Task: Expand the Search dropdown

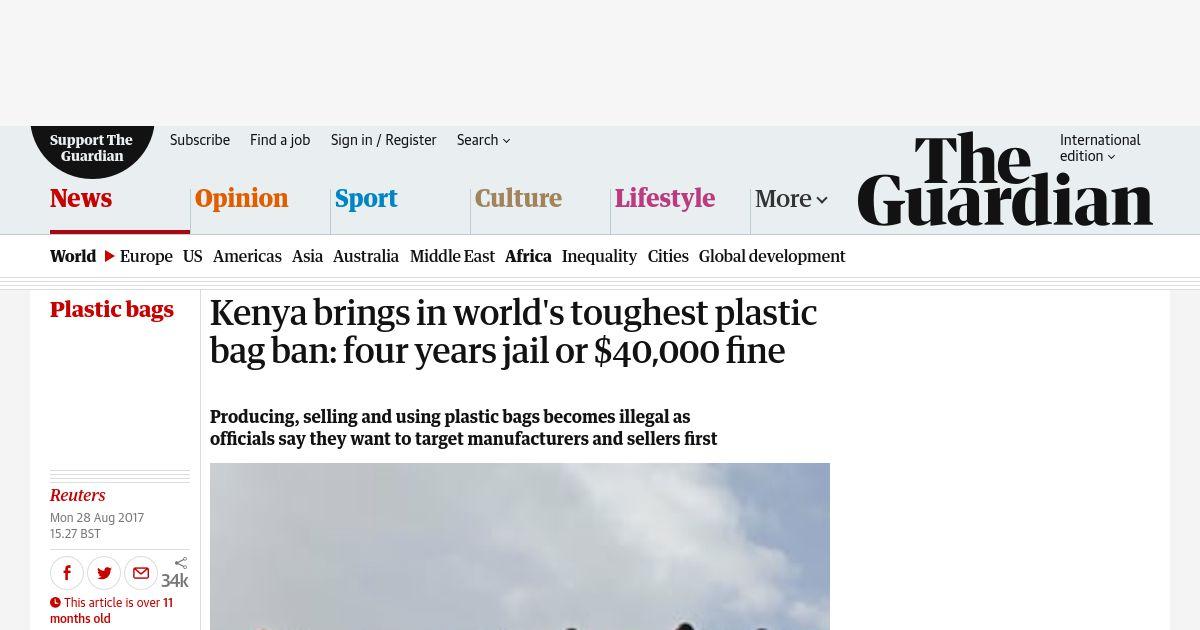Action: pos(483,140)
